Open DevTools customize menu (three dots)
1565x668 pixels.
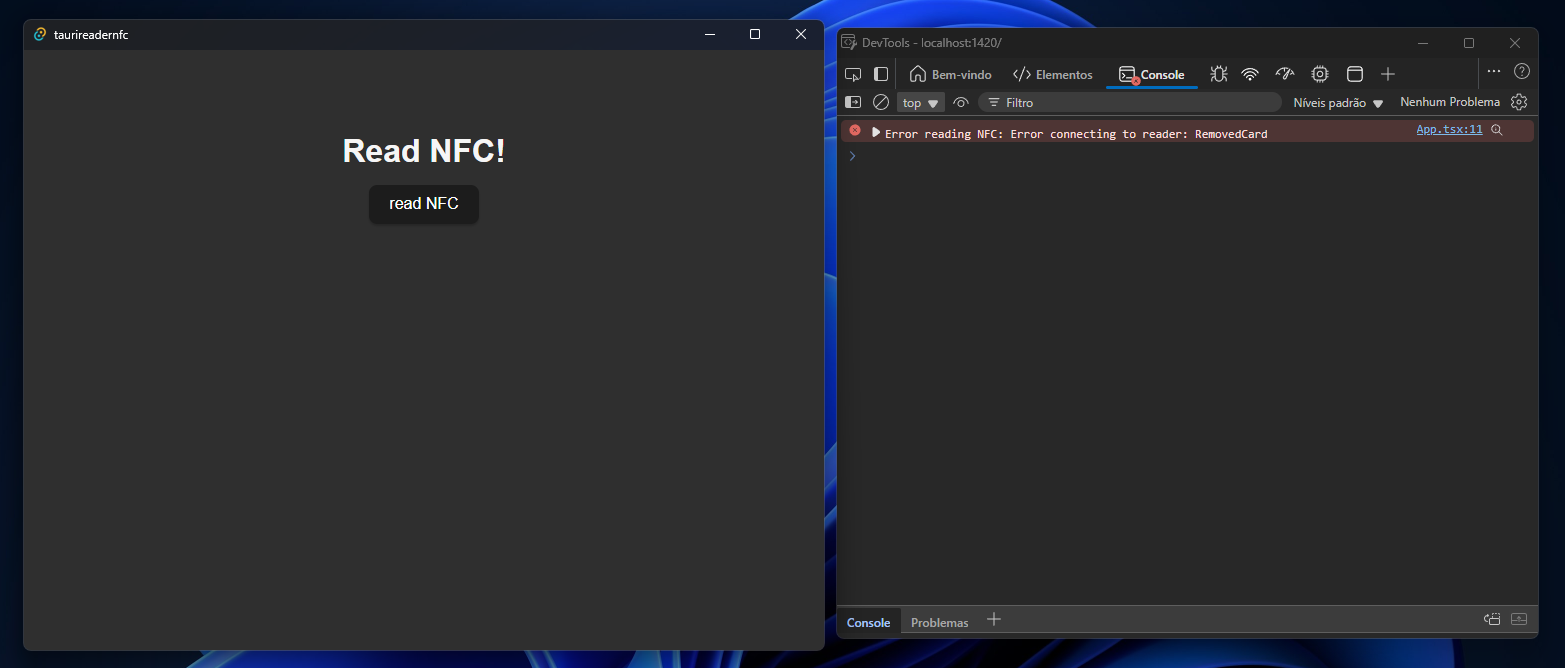click(x=1493, y=71)
